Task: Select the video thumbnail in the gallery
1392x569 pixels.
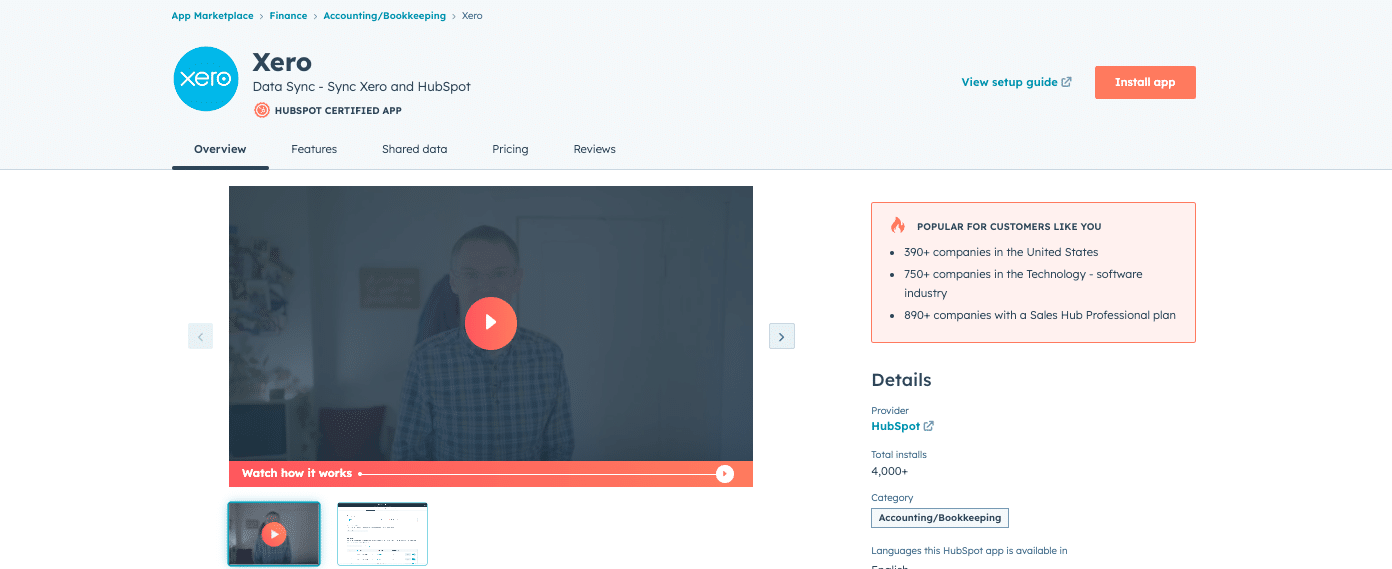Action: (x=274, y=534)
